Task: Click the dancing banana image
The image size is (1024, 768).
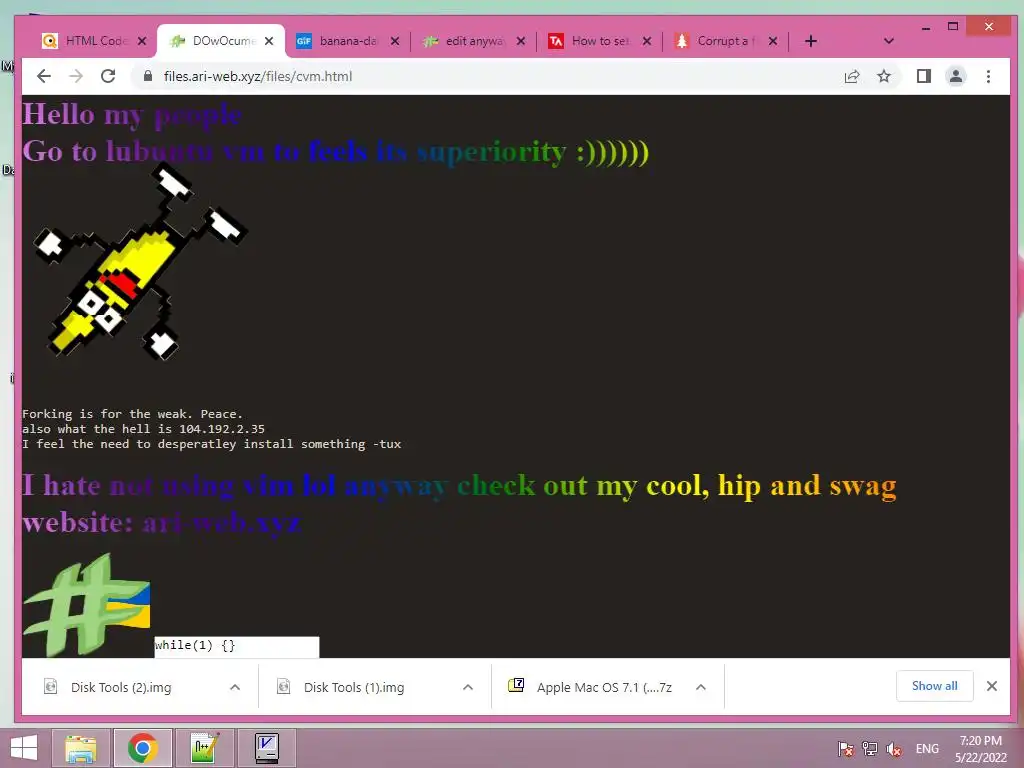Action: click(x=140, y=261)
